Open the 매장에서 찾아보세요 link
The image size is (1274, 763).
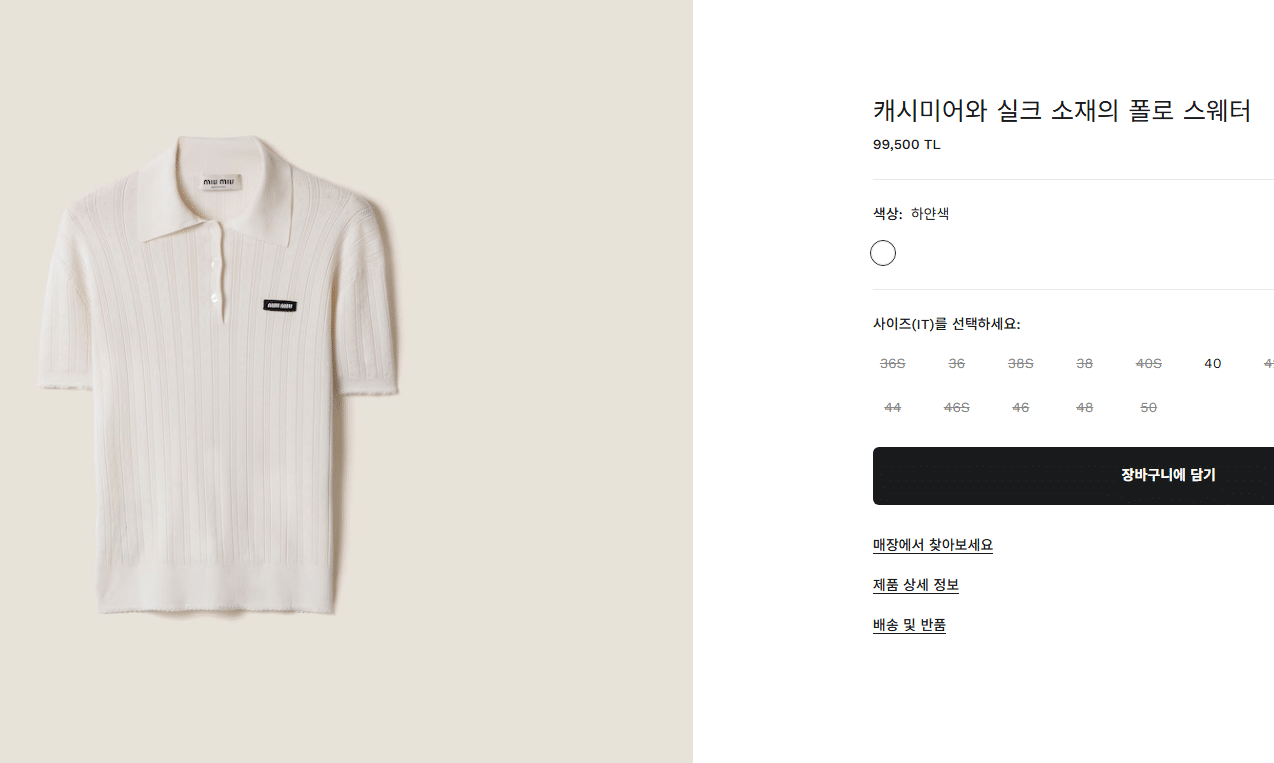932,545
